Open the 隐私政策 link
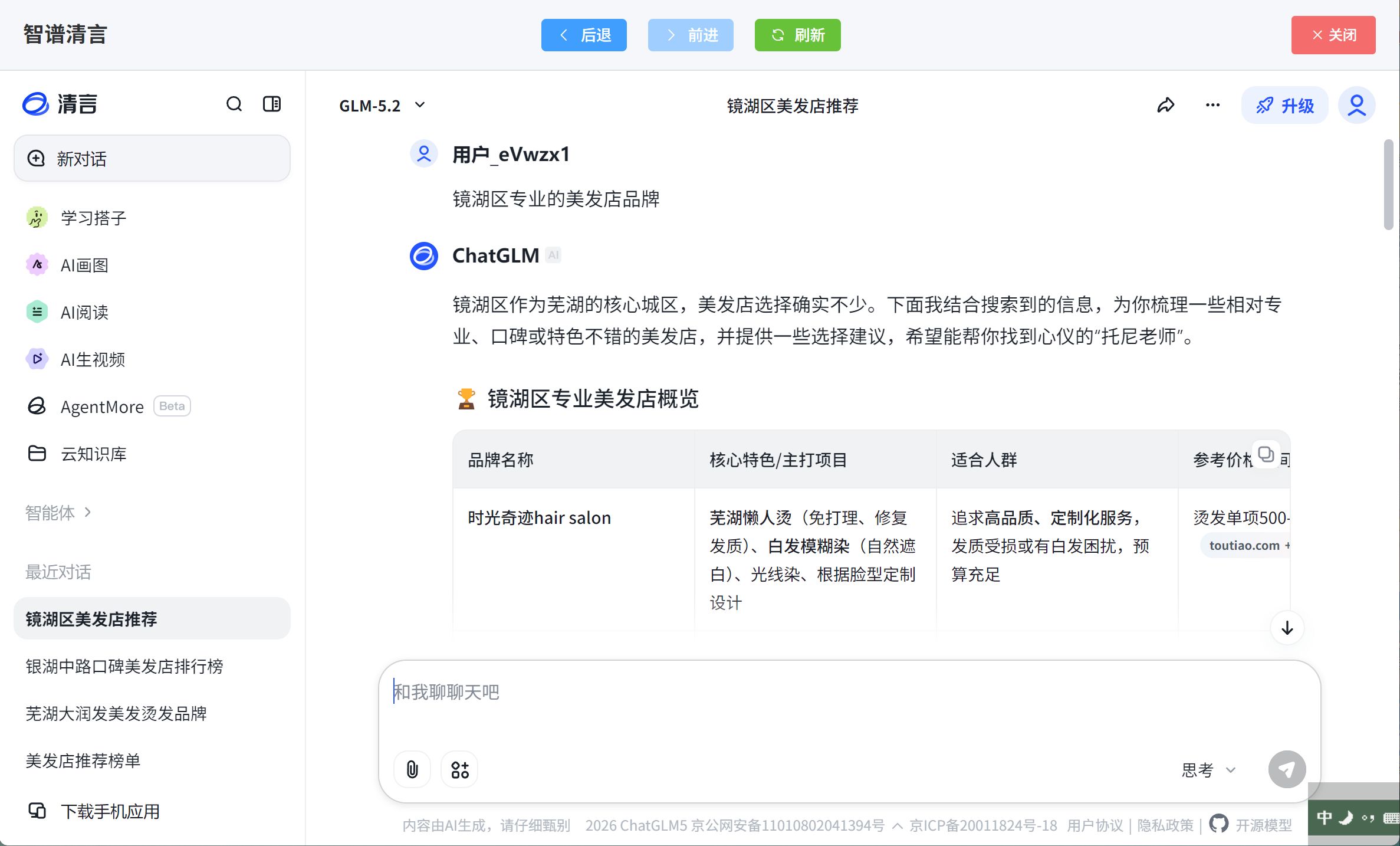This screenshot has width=1400, height=846. coord(1165,825)
